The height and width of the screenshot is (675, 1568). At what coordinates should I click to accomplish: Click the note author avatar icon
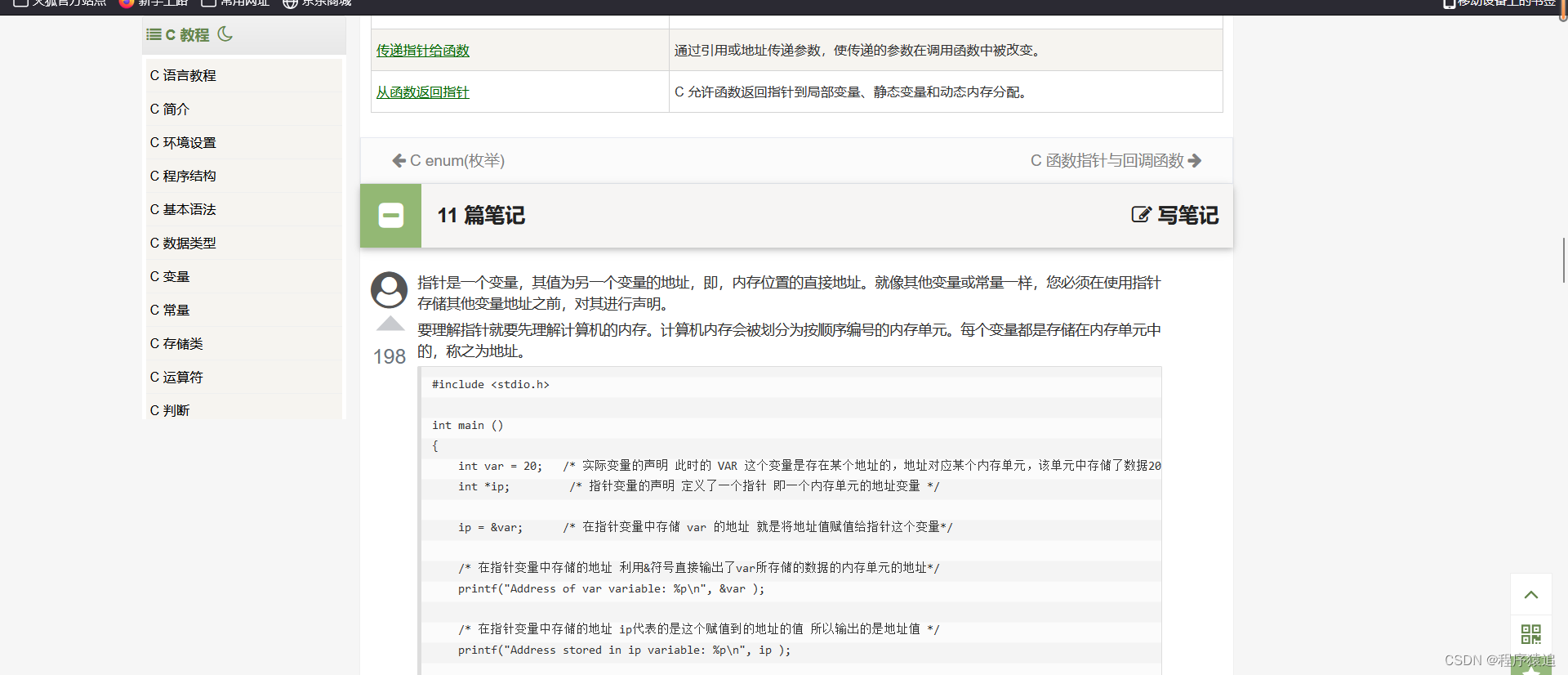coord(390,290)
